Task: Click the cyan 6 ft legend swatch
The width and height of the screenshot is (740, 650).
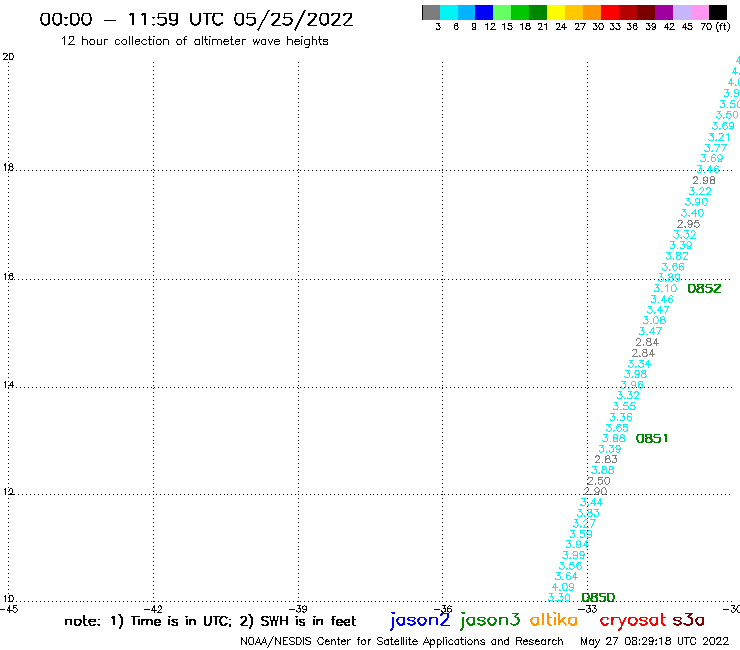Action: click(449, 12)
